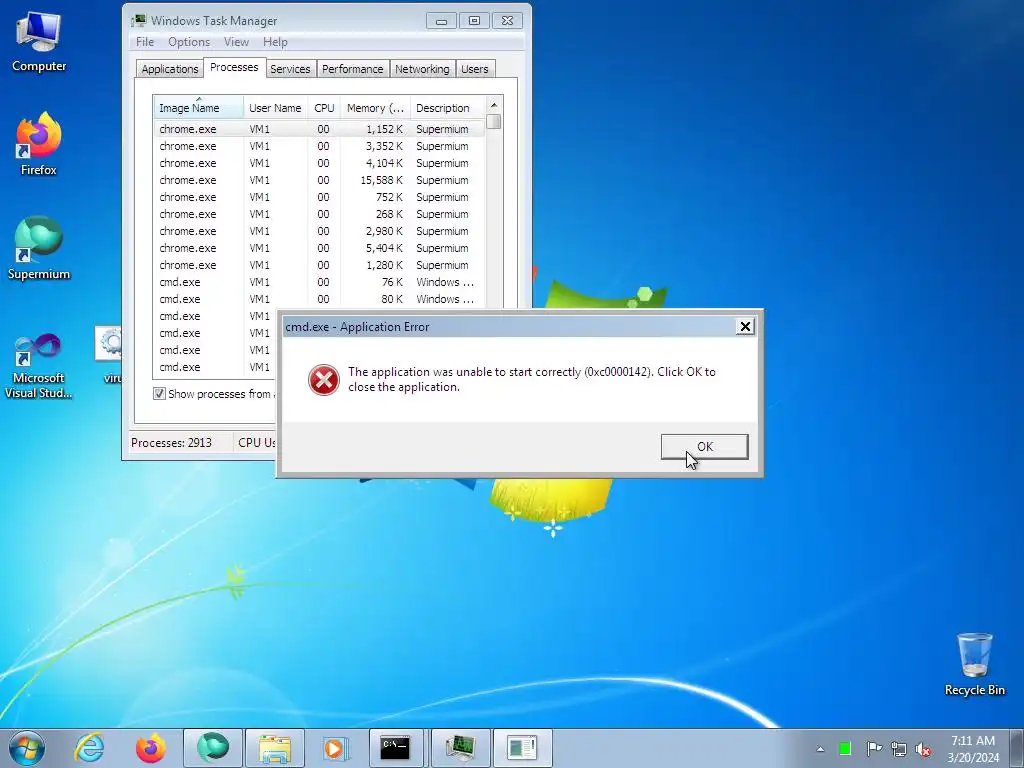This screenshot has height=768, width=1024.
Task: Toggle Show processes from all users checkbox
Action: tap(159, 394)
